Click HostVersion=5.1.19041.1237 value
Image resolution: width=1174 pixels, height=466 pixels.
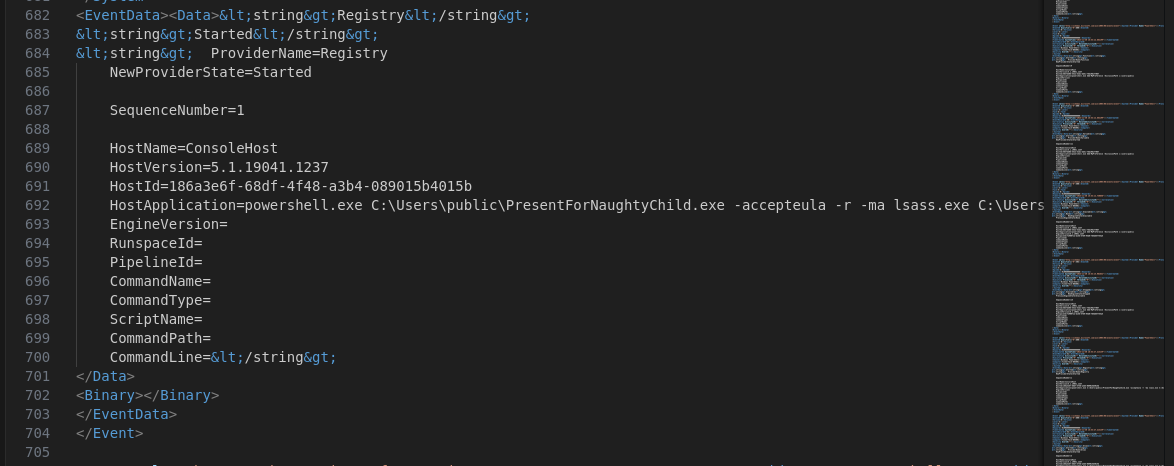(219, 167)
